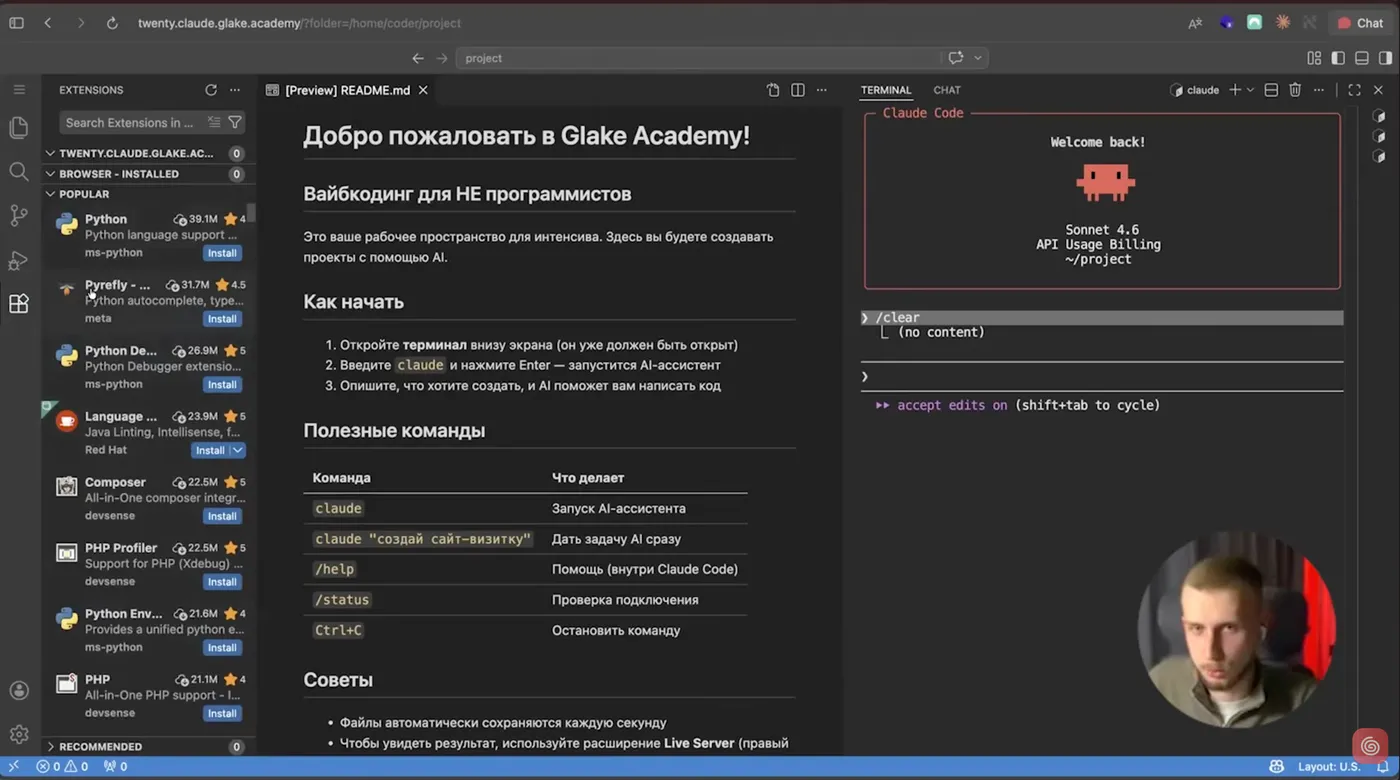The image size is (1400, 780).
Task: Go back with command center arrow
Action: pyautogui.click(x=418, y=58)
